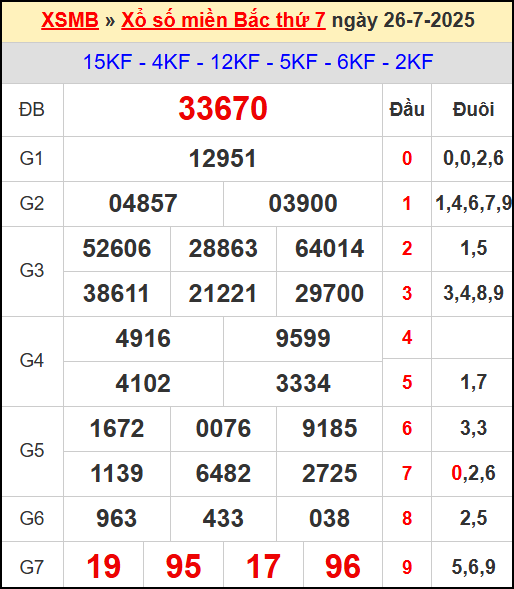Click red G7 number 19
Screen dimensions: 514x589
(x=104, y=566)
